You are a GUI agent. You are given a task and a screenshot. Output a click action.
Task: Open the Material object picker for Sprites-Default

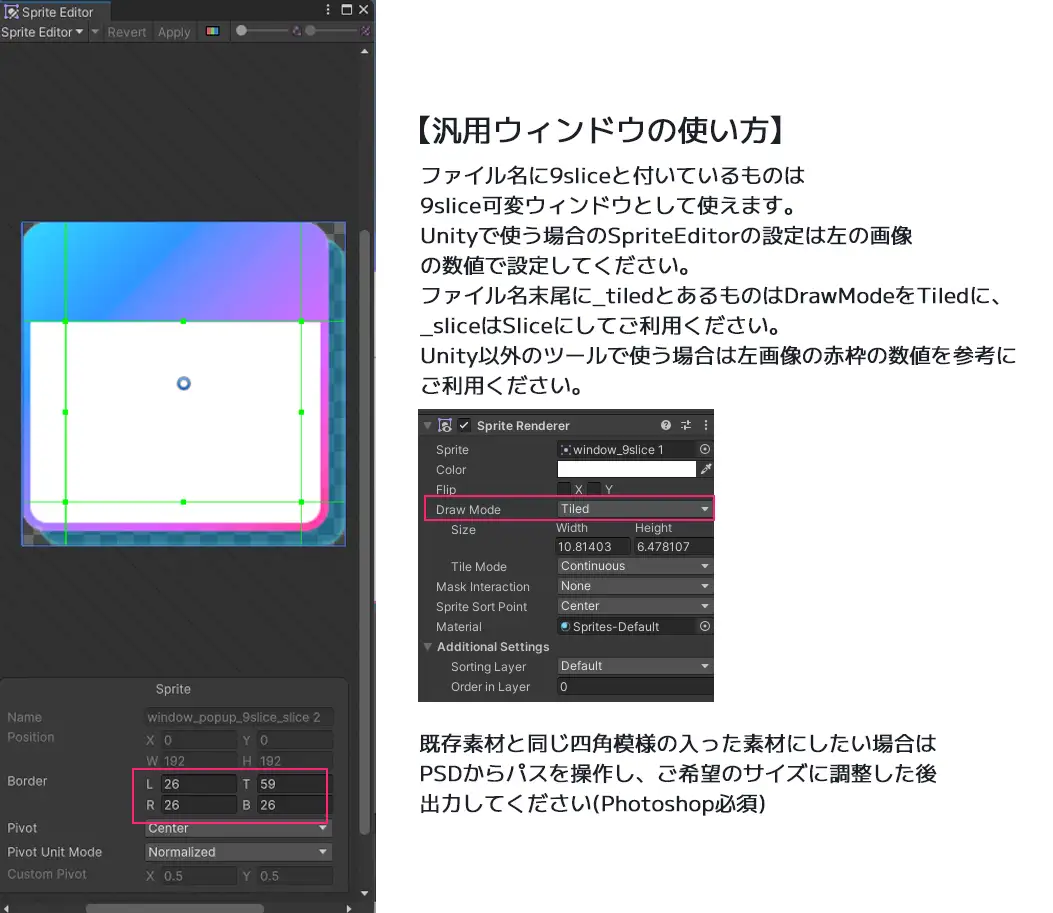(x=706, y=625)
